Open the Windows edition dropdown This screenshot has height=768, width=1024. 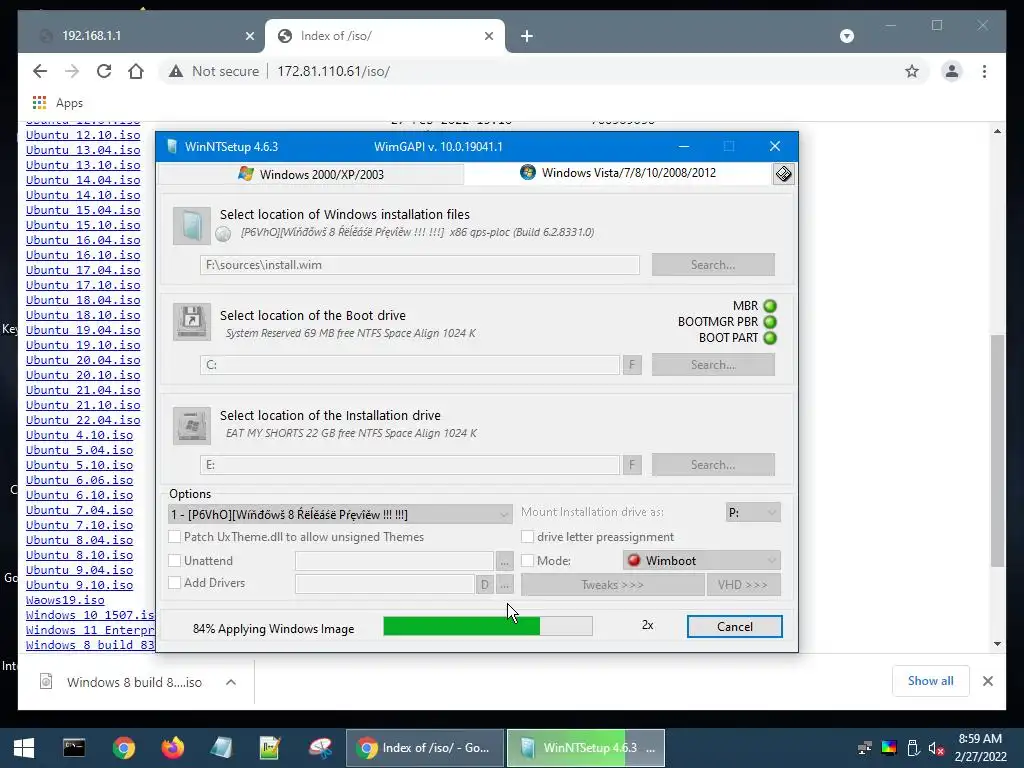tap(340, 515)
